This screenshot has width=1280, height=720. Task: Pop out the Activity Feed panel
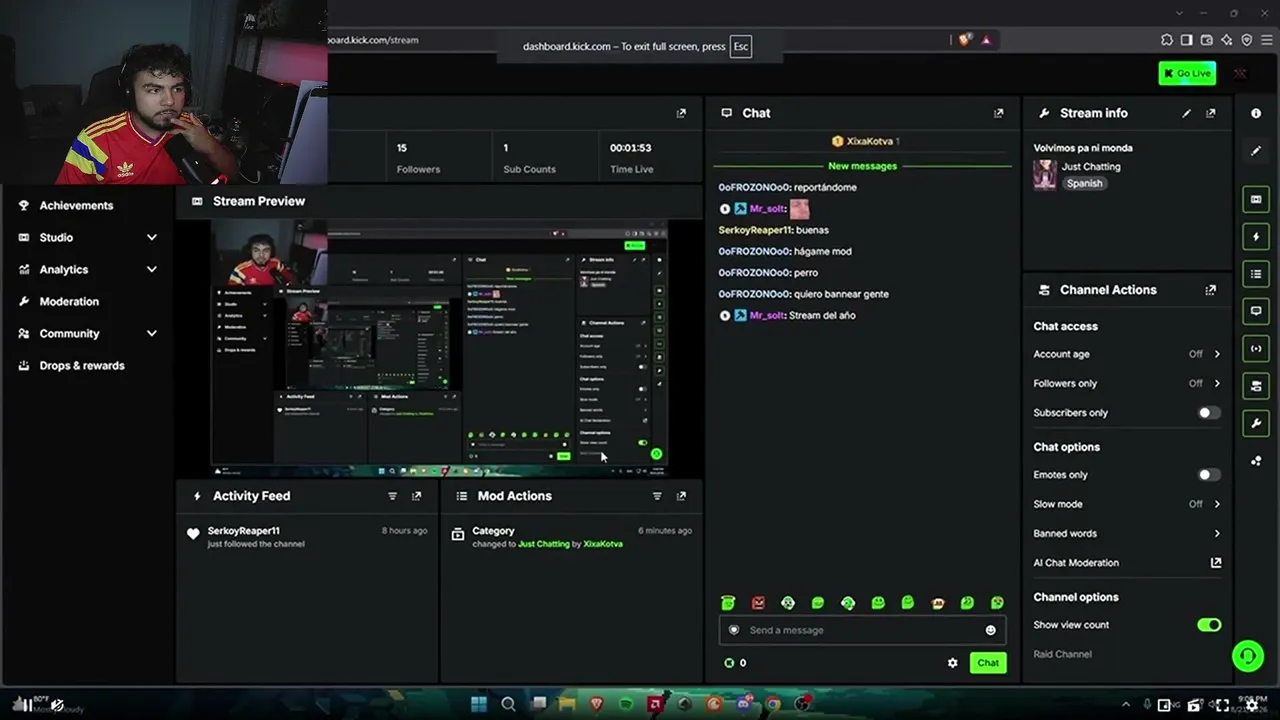[416, 496]
